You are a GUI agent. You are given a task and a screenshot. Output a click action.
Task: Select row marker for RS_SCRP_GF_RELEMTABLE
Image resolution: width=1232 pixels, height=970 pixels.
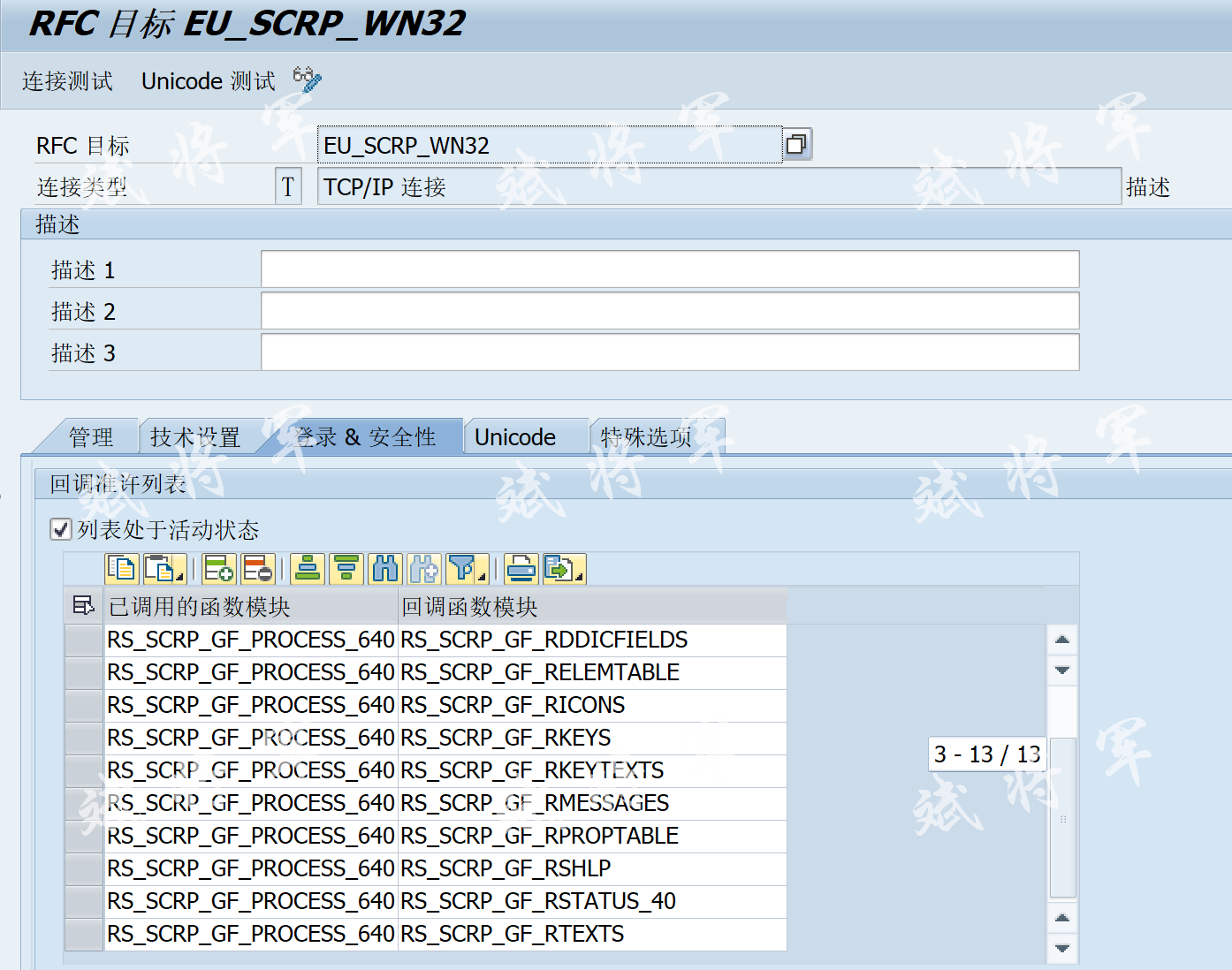click(x=84, y=672)
